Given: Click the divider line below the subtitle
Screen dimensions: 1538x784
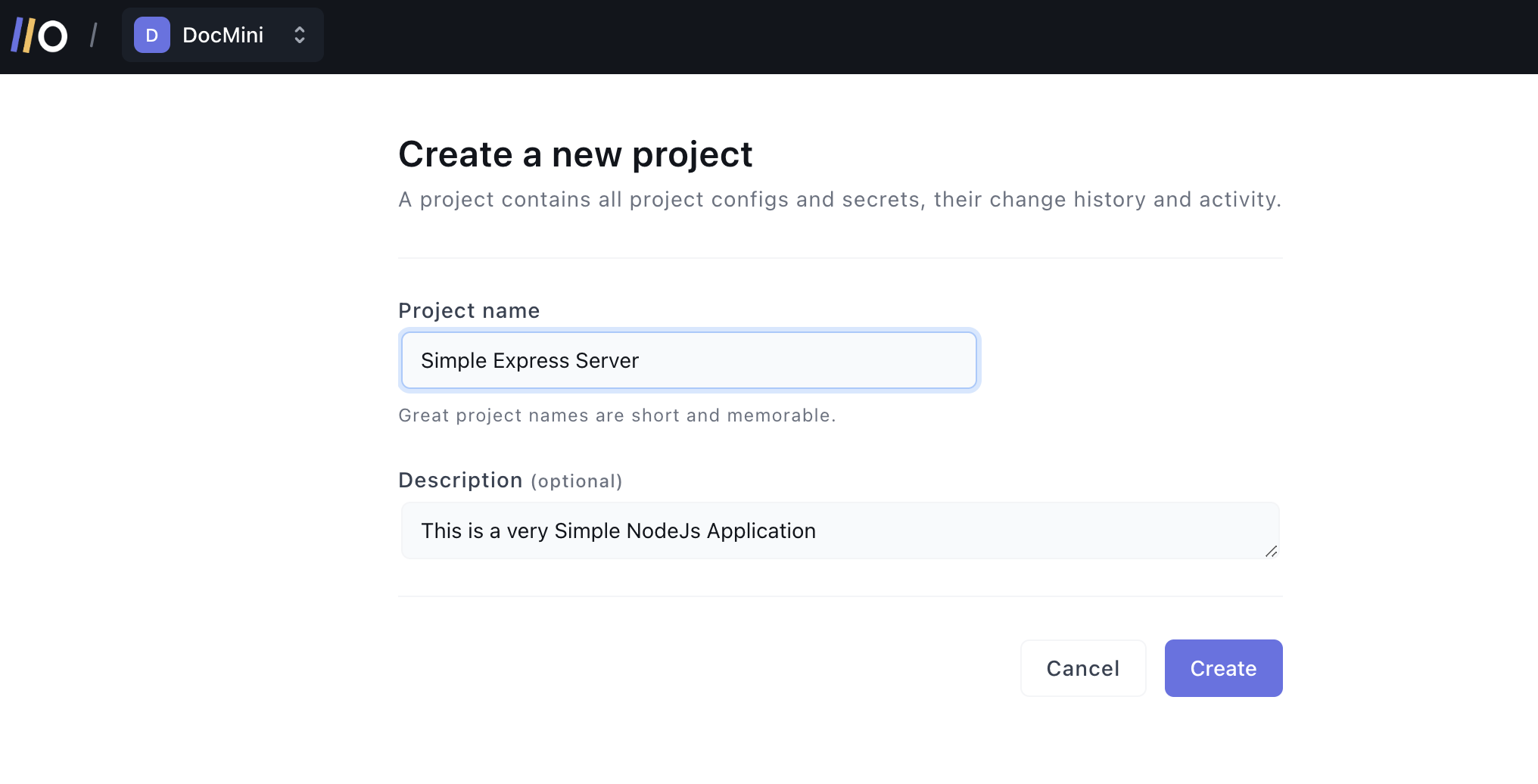Looking at the screenshot, I should (x=840, y=258).
